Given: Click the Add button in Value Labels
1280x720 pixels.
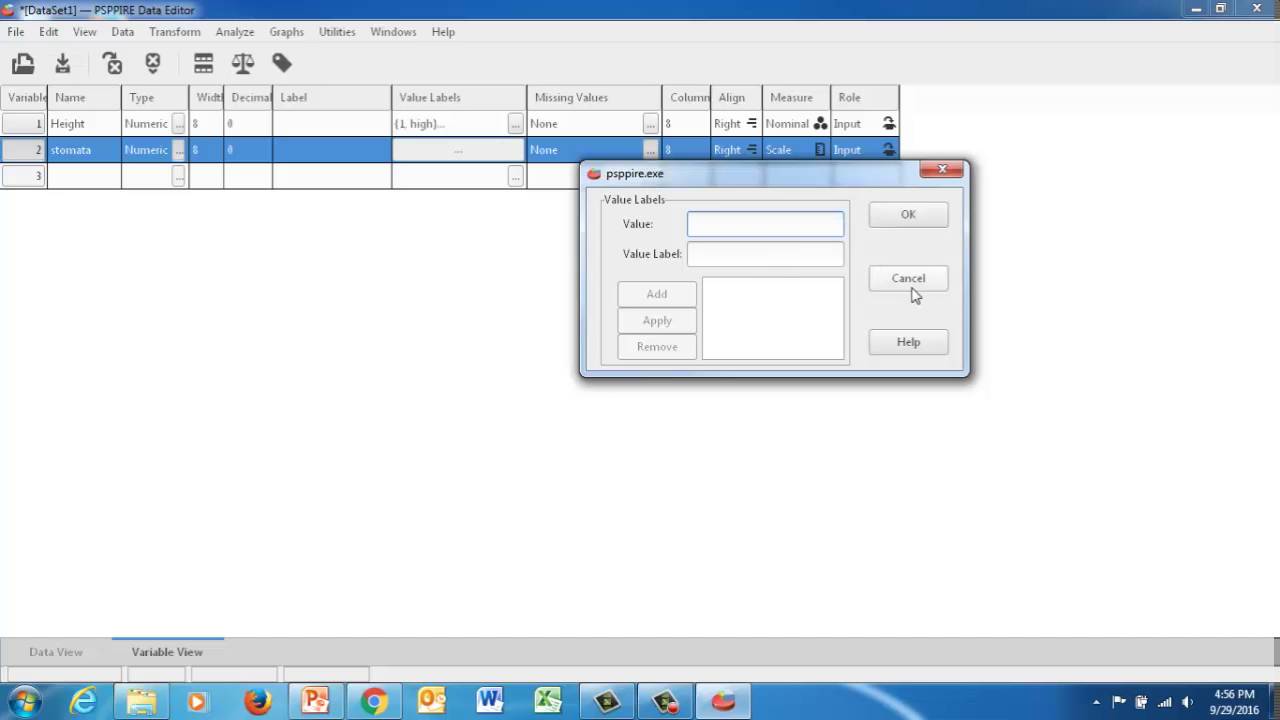Looking at the screenshot, I should point(657,294).
